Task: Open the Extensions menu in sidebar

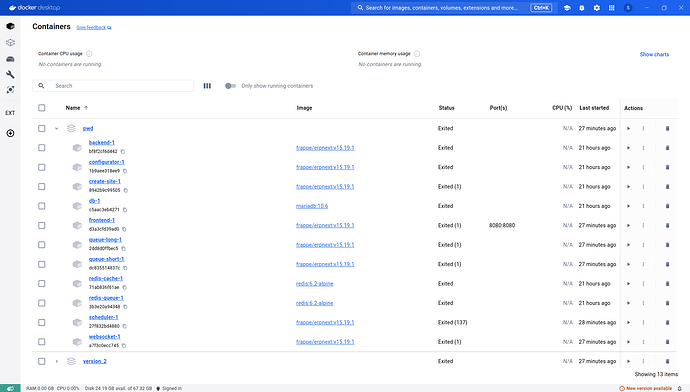Action: pos(10,113)
